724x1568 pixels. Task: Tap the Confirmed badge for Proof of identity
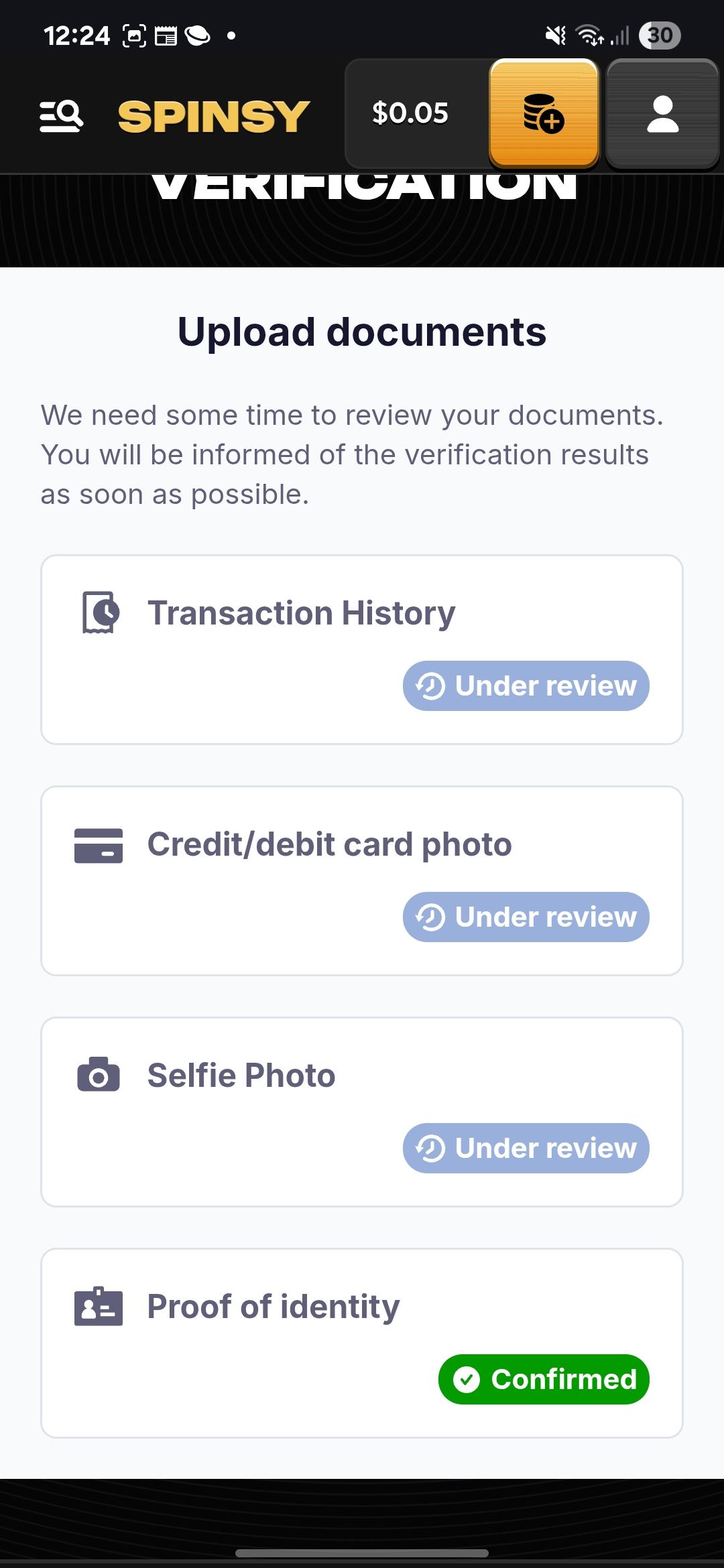pyautogui.click(x=544, y=1379)
